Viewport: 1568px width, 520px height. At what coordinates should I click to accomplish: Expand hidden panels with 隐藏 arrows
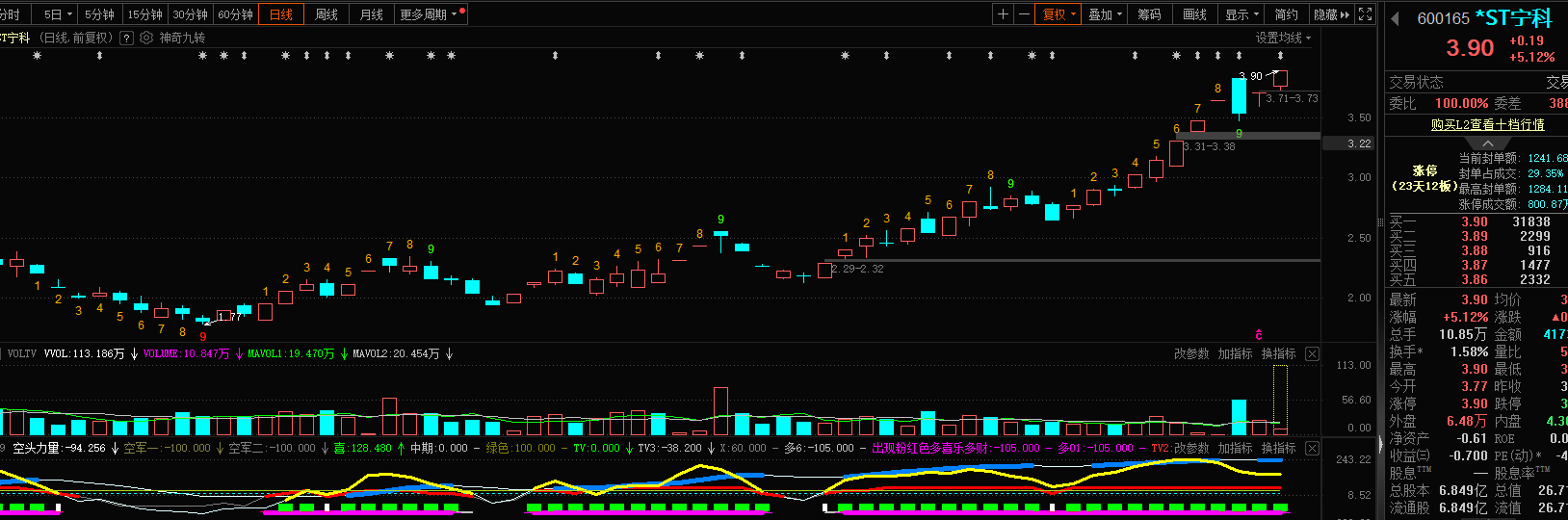pyautogui.click(x=1332, y=14)
